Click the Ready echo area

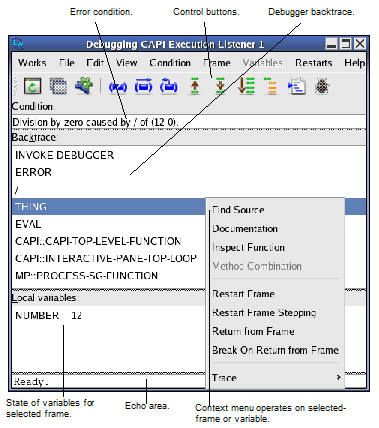coord(109,381)
